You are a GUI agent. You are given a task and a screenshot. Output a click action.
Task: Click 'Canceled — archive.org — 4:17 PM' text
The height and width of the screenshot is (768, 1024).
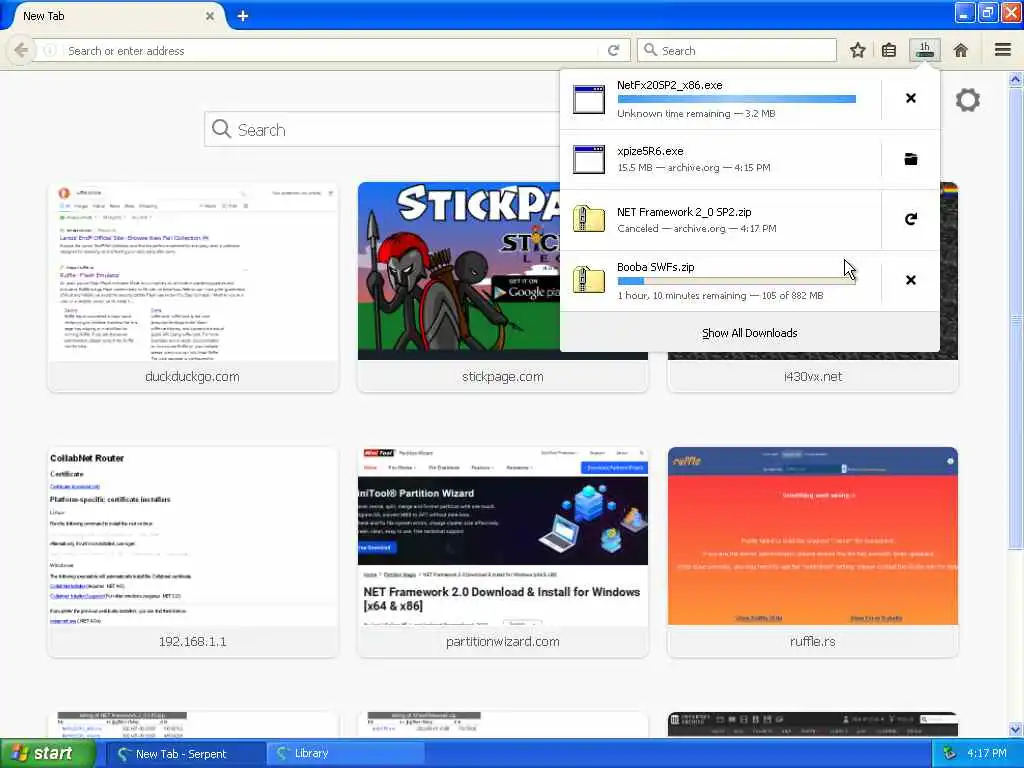696,229
